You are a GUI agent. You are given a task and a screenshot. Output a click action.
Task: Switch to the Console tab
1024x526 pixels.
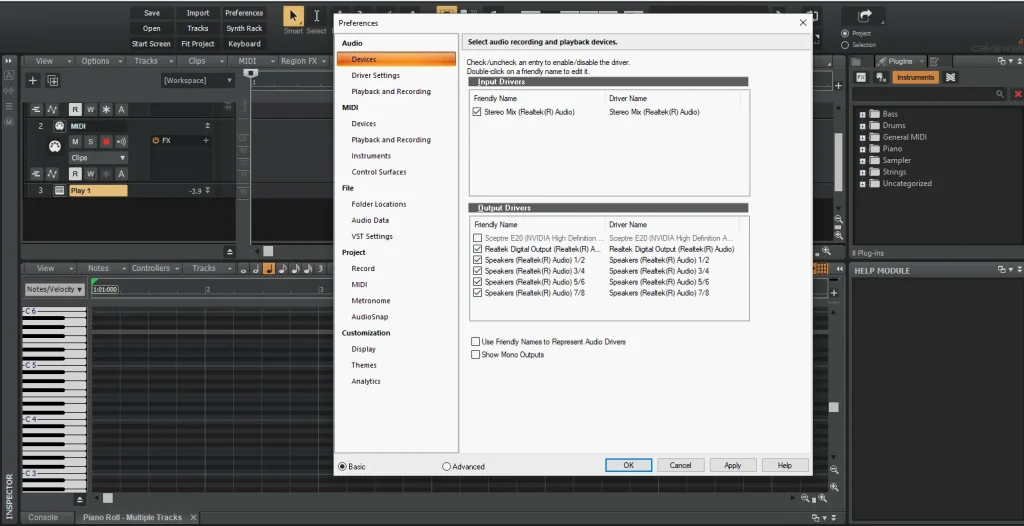(43, 517)
